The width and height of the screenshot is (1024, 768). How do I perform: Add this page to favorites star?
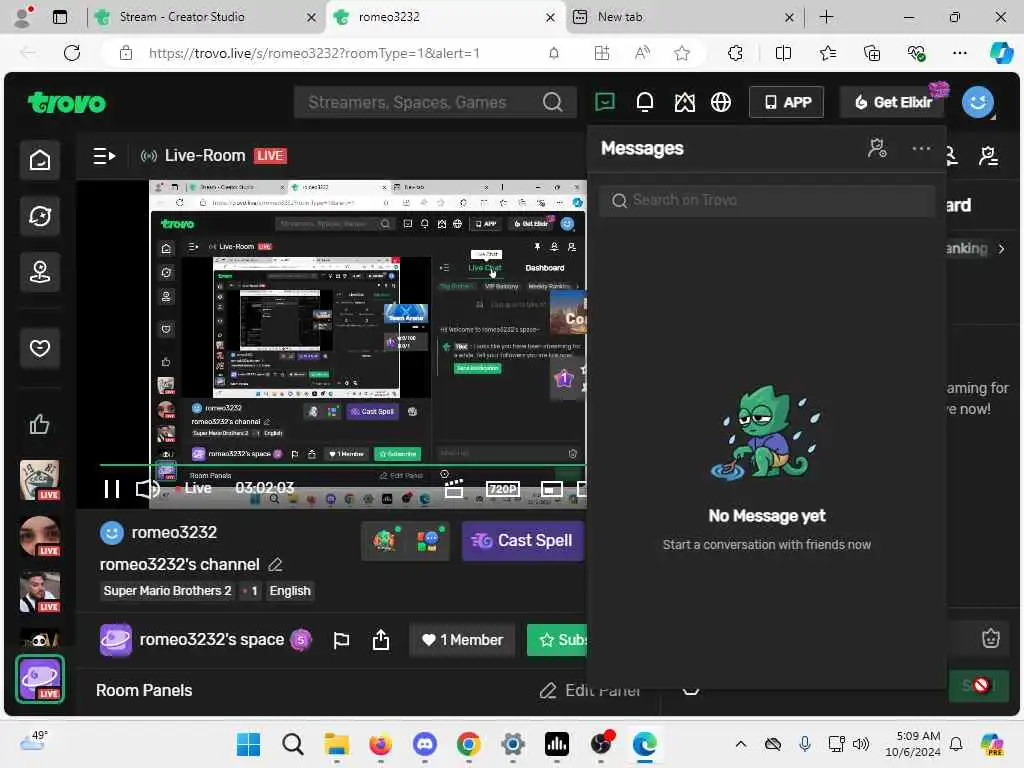point(682,53)
